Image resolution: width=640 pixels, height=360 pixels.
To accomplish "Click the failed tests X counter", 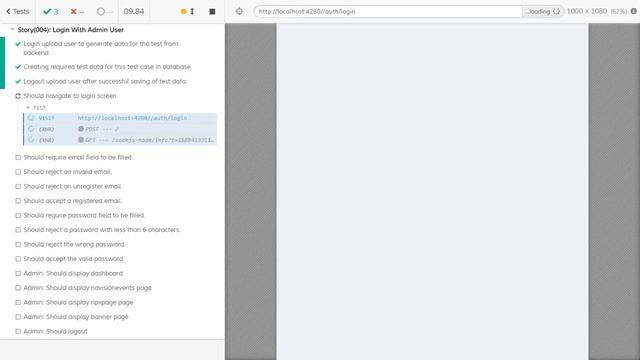I will (x=77, y=11).
